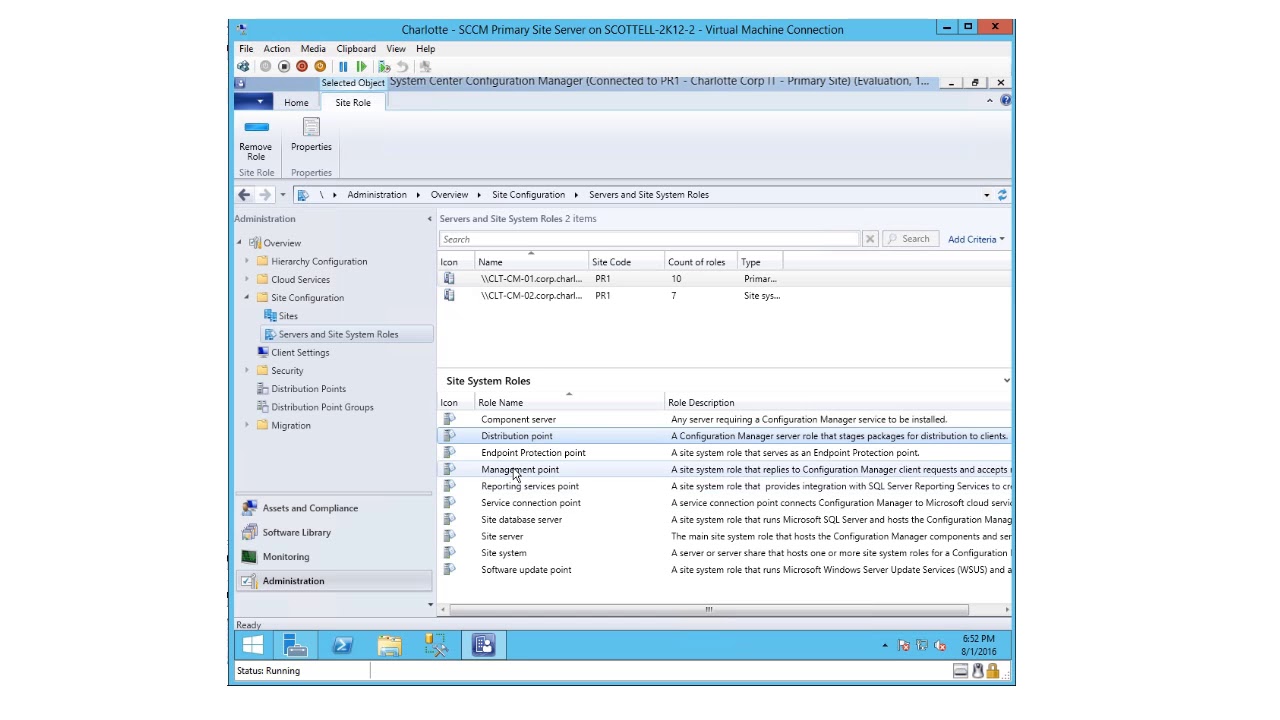Expand the Security tree node
Viewport: 1280px width, 720px height.
[x=247, y=371]
